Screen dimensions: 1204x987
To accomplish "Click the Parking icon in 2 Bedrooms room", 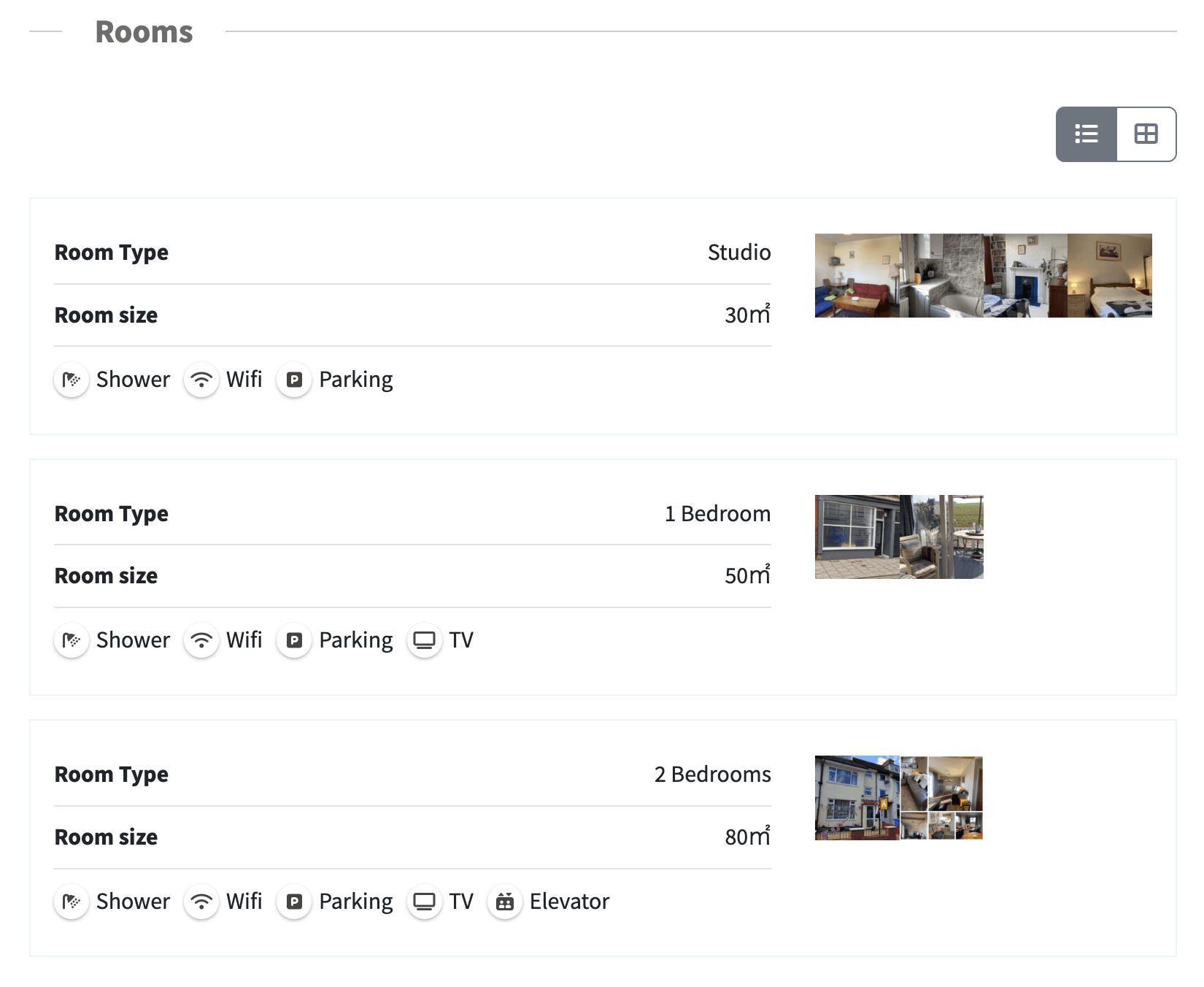I will coord(294,902).
